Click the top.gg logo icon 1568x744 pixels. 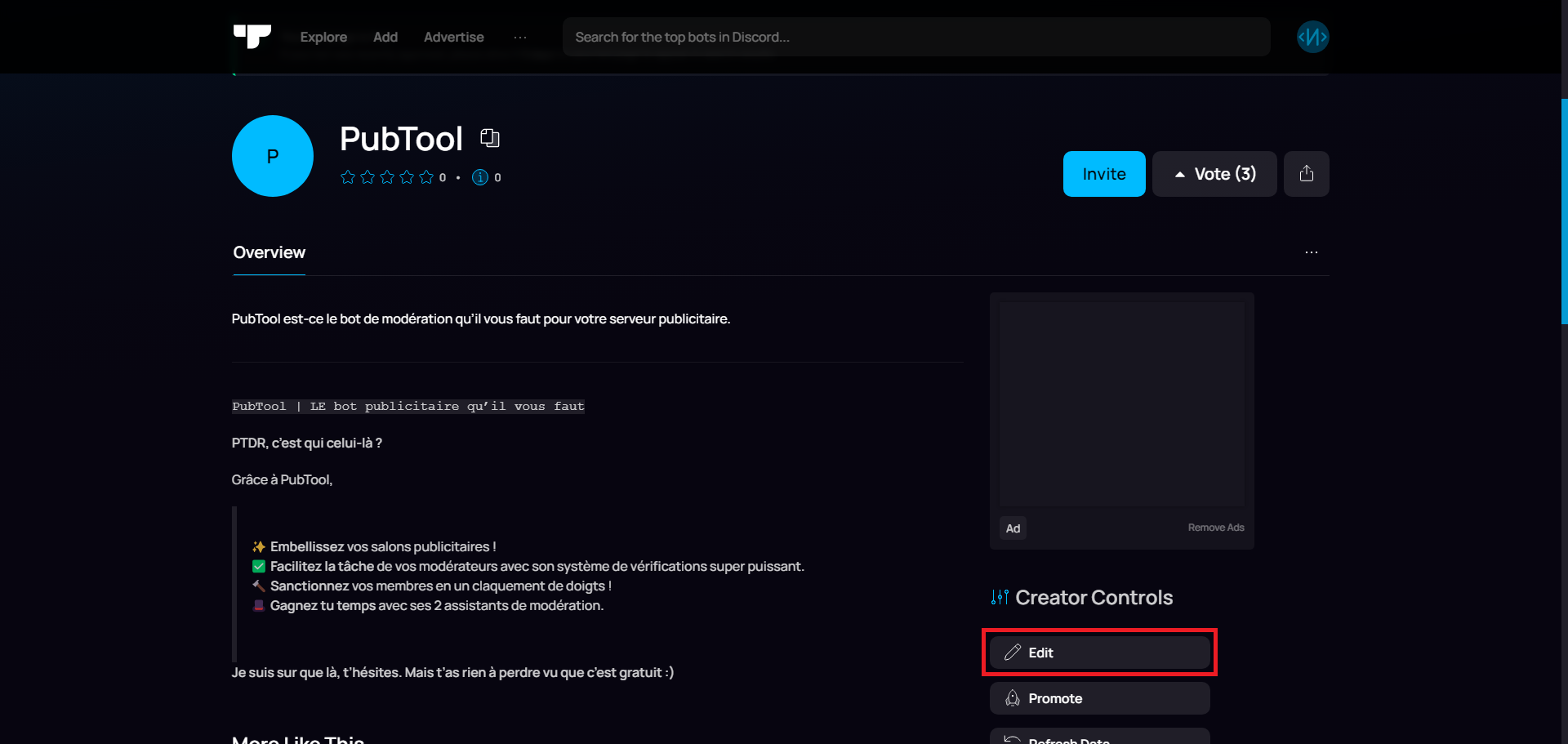(x=252, y=37)
